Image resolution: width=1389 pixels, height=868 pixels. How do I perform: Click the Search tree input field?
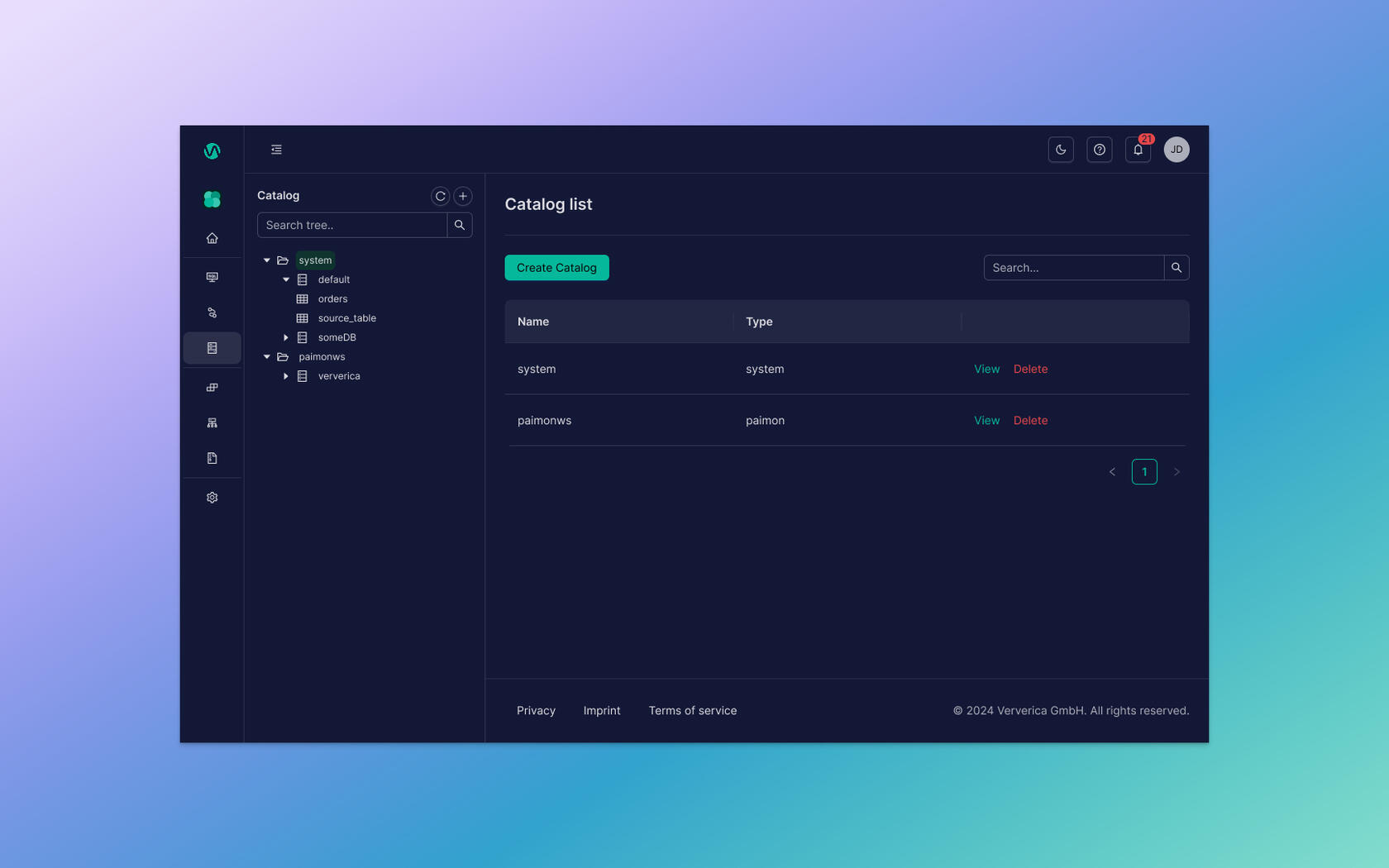[352, 225]
